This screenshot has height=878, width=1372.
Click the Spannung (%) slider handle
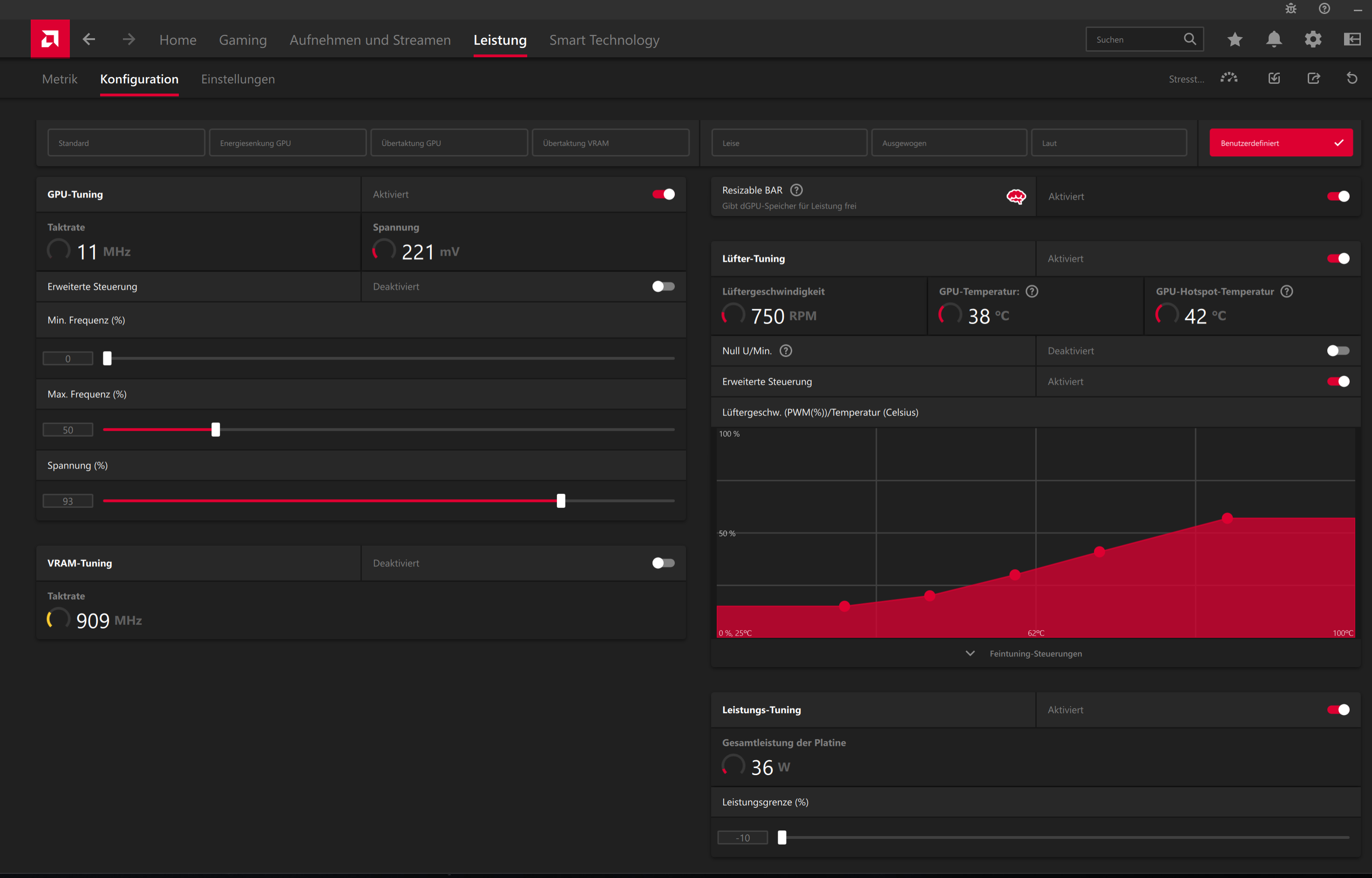click(x=561, y=500)
